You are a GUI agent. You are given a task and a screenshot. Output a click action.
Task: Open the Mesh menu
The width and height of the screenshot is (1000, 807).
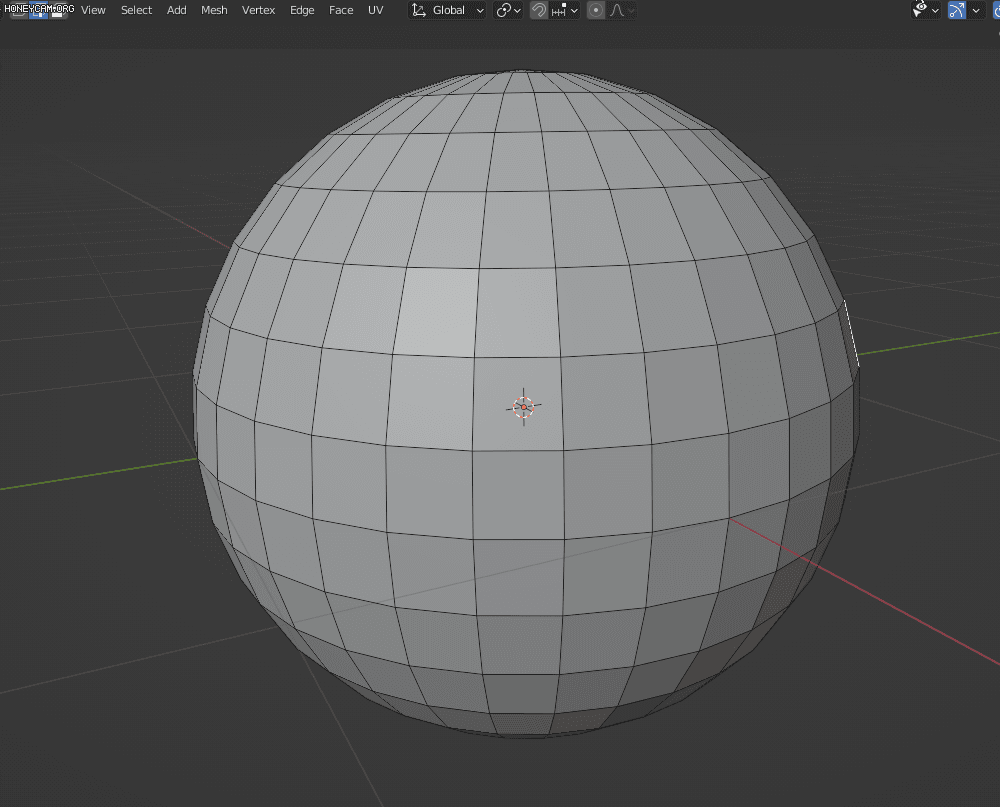point(214,10)
